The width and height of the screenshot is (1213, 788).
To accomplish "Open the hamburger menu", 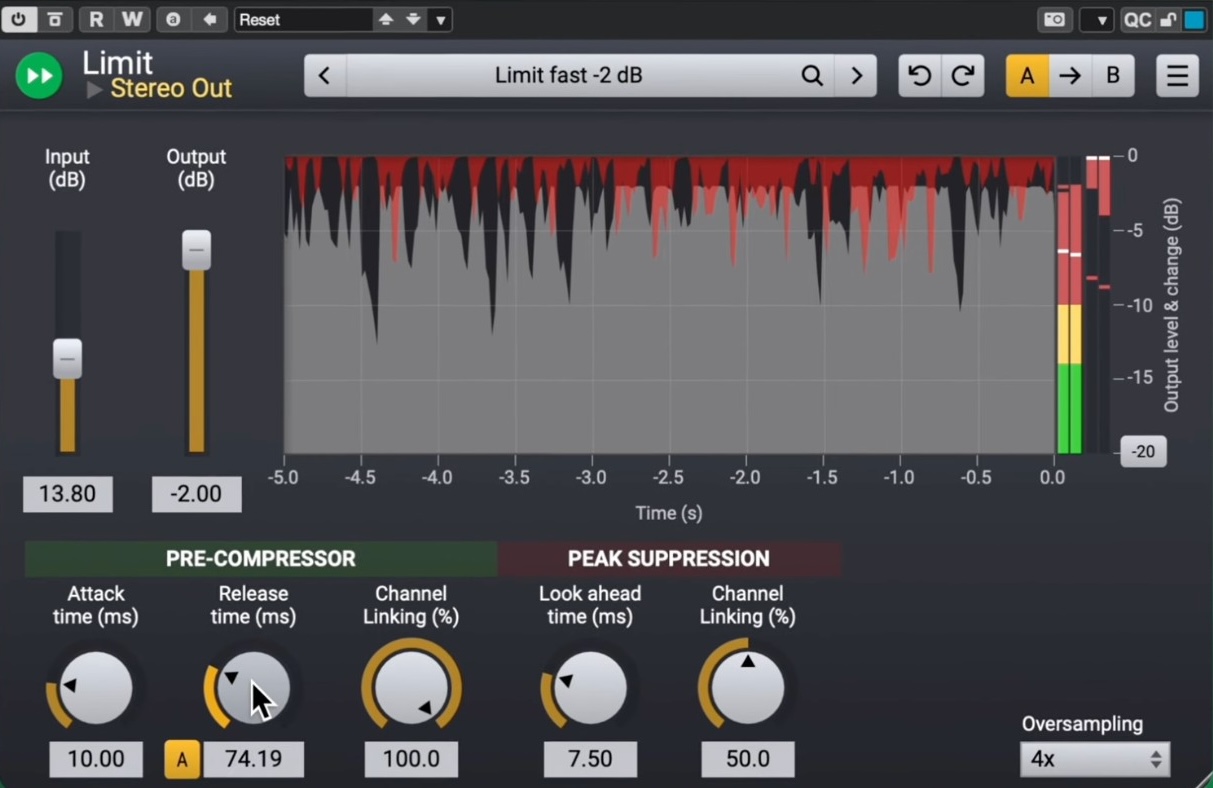I will pos(1177,76).
